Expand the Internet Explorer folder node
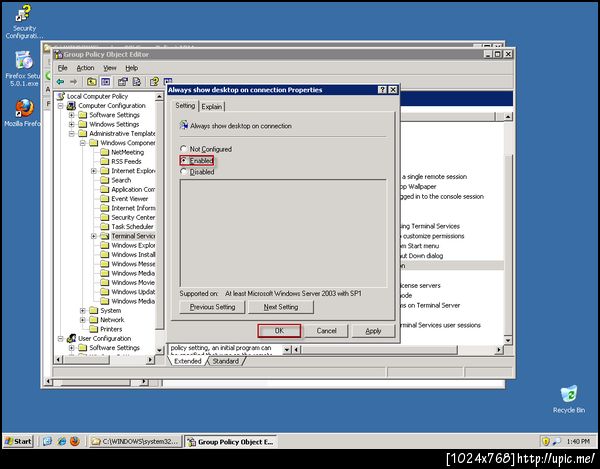Image resolution: width=600 pixels, height=469 pixels. coord(94,171)
